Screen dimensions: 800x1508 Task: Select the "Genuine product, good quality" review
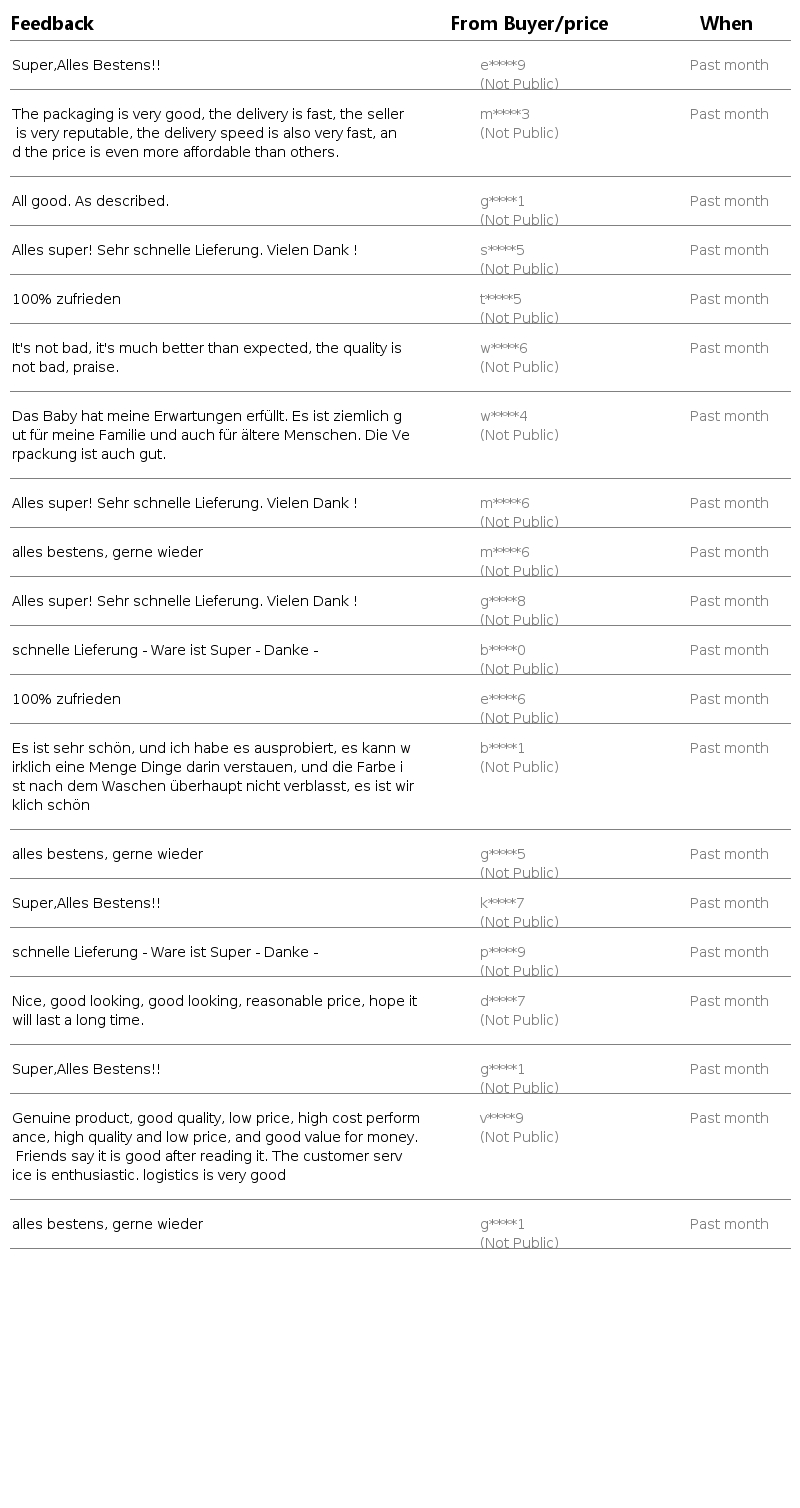click(x=215, y=1147)
